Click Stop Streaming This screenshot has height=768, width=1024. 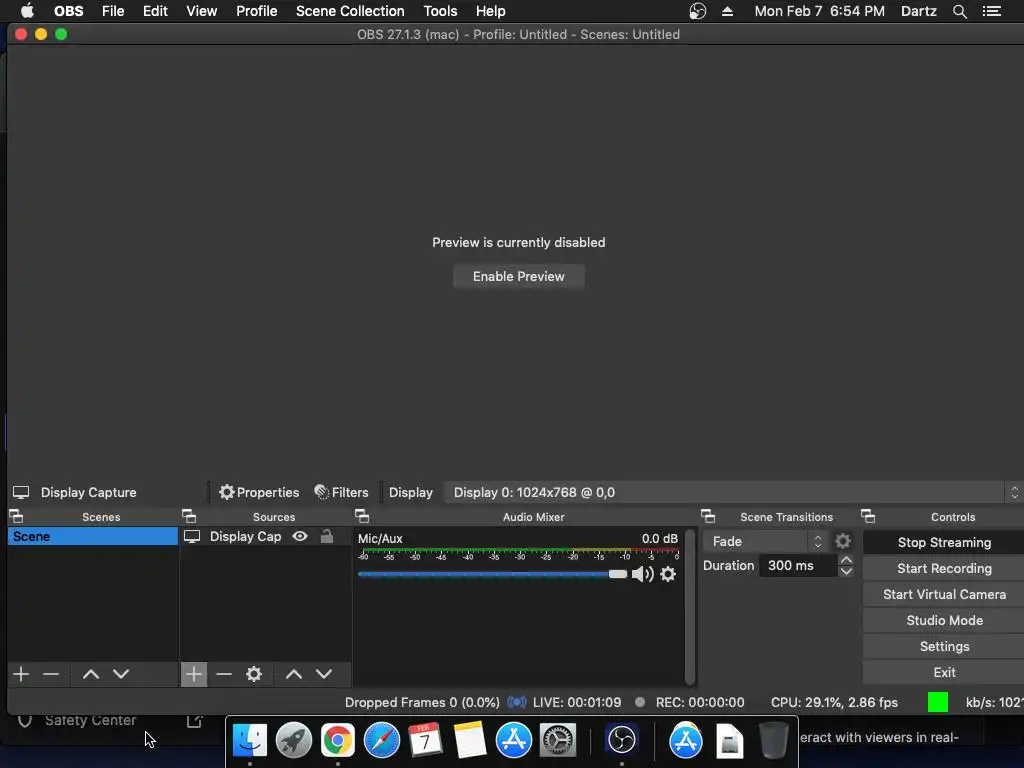point(944,542)
